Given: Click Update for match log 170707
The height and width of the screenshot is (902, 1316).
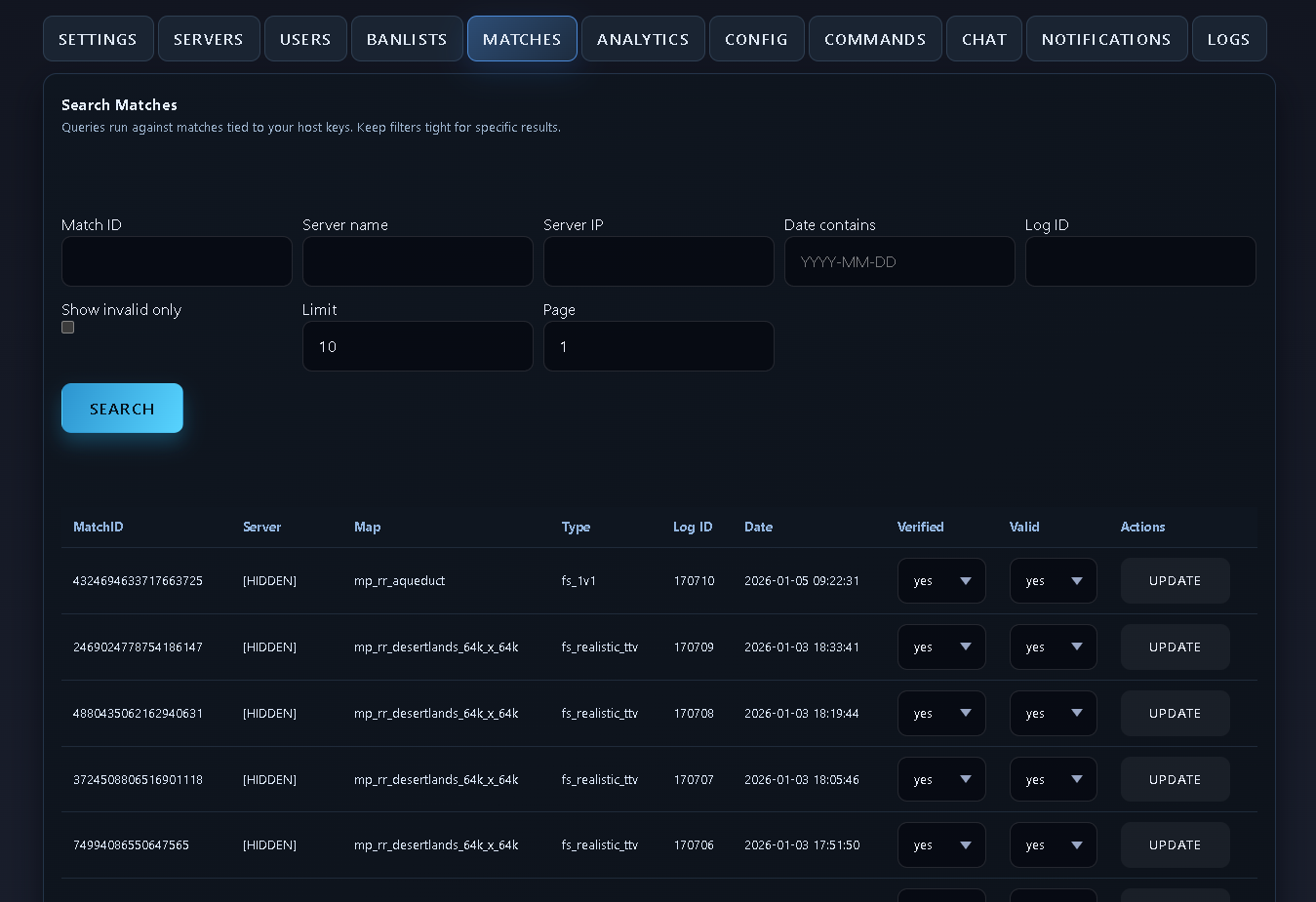Looking at the screenshot, I should click(1175, 780).
